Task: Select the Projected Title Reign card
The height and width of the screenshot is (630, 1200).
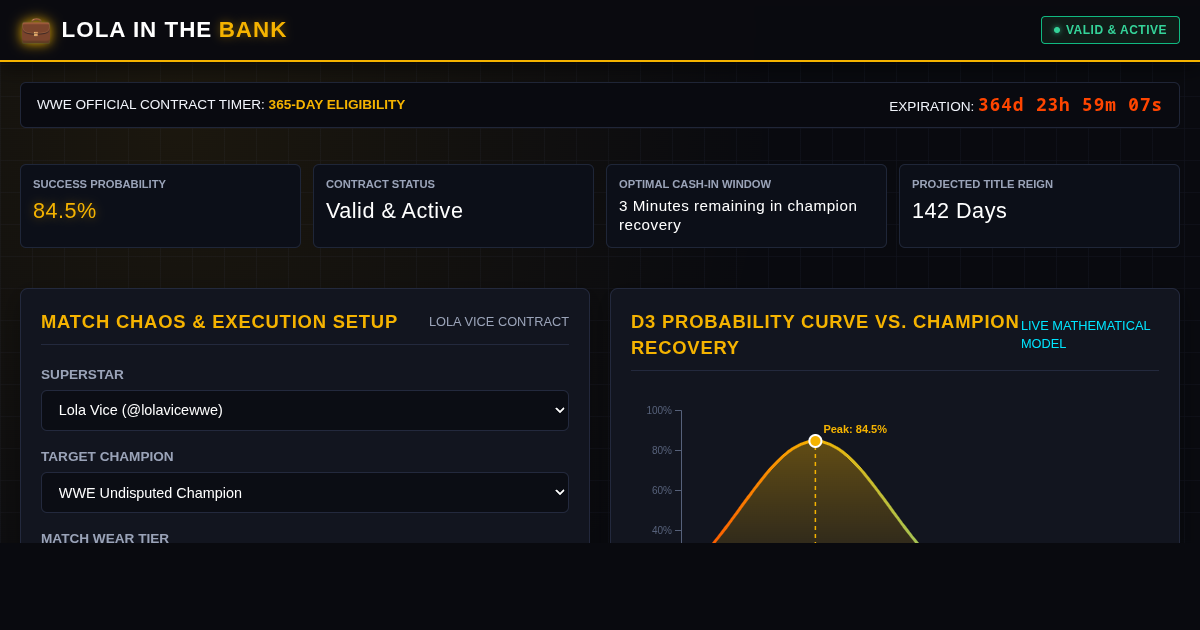Action: click(x=1039, y=206)
